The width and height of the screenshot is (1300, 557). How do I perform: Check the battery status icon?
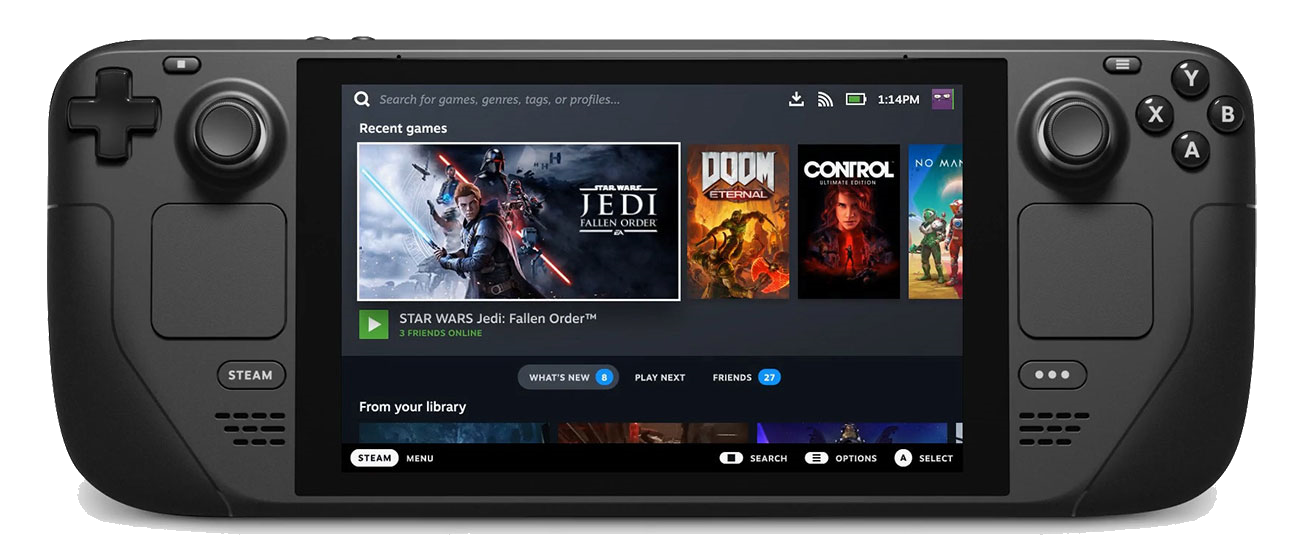point(856,99)
